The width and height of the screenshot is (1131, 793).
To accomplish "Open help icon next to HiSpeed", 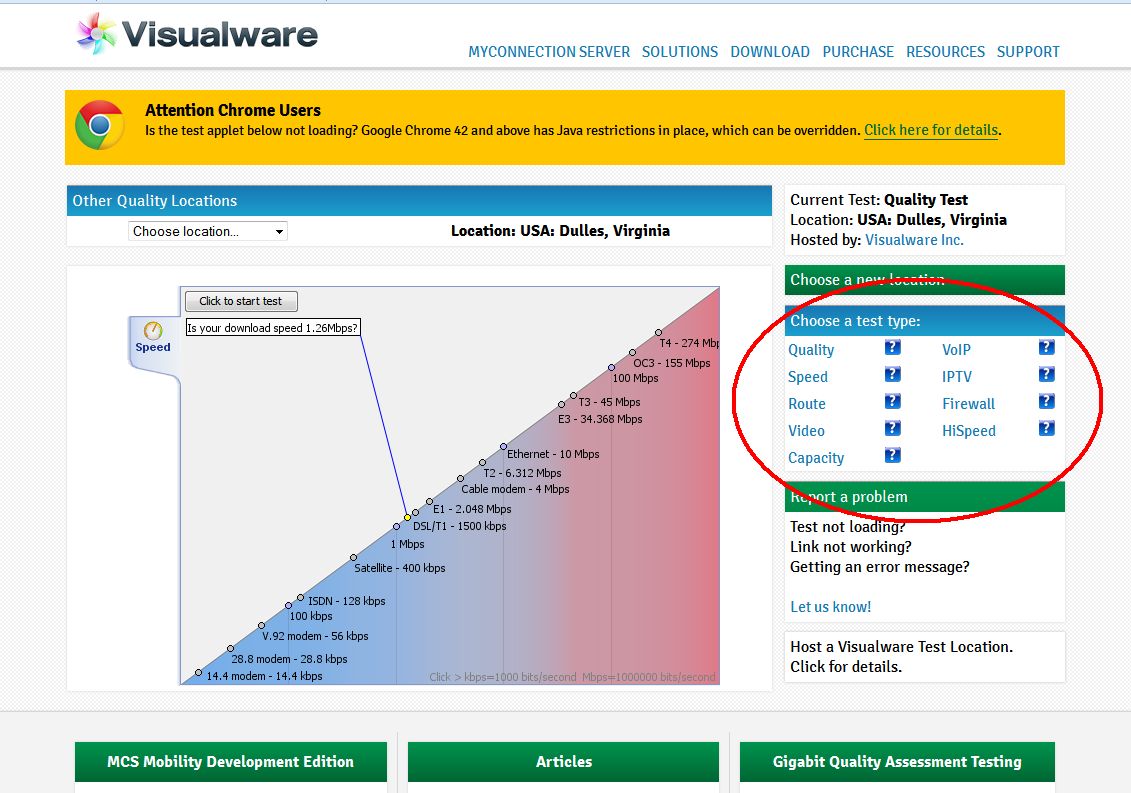I will pyautogui.click(x=1047, y=429).
